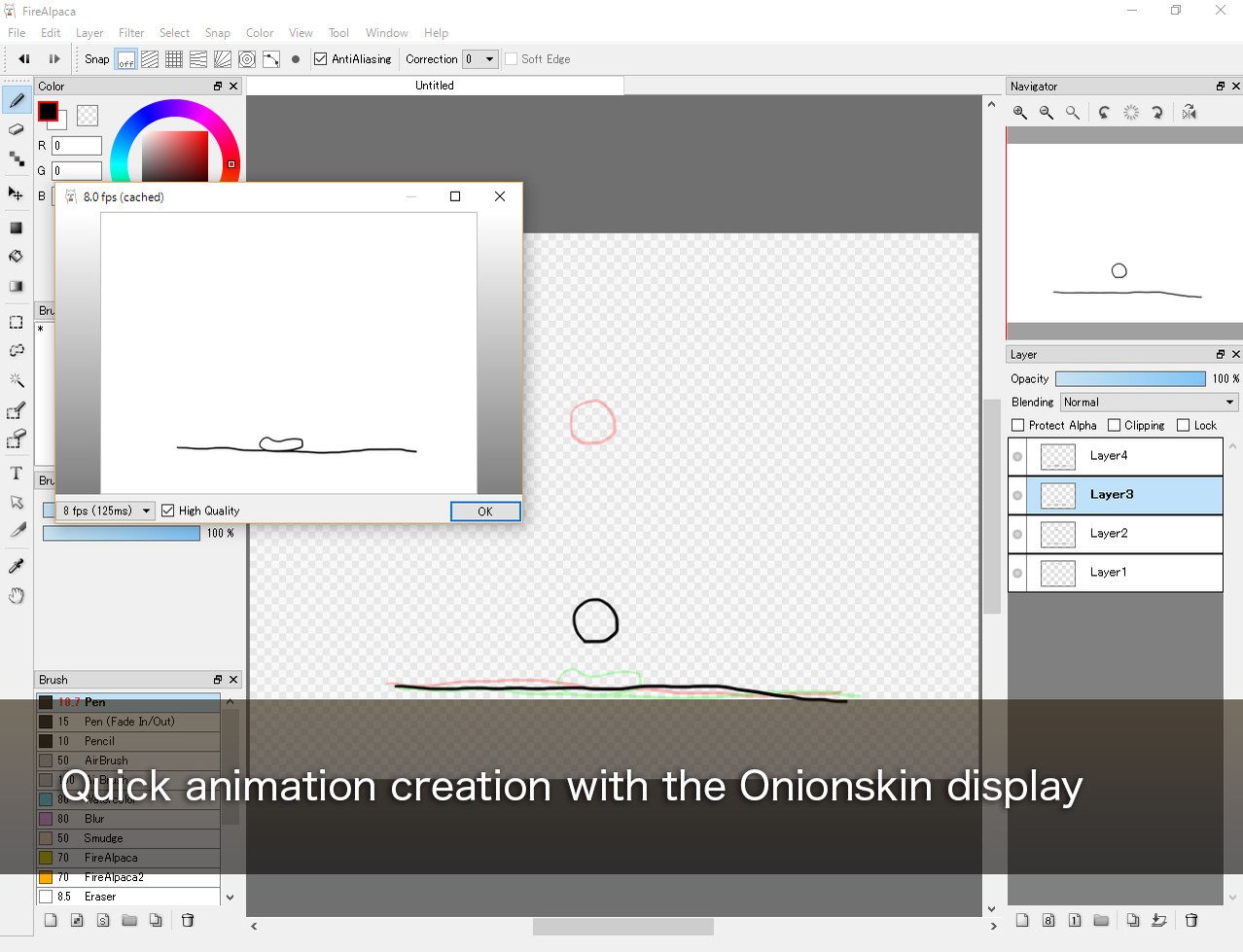This screenshot has height=952, width=1243.
Task: Select the Magic Wand tool
Action: 17,380
